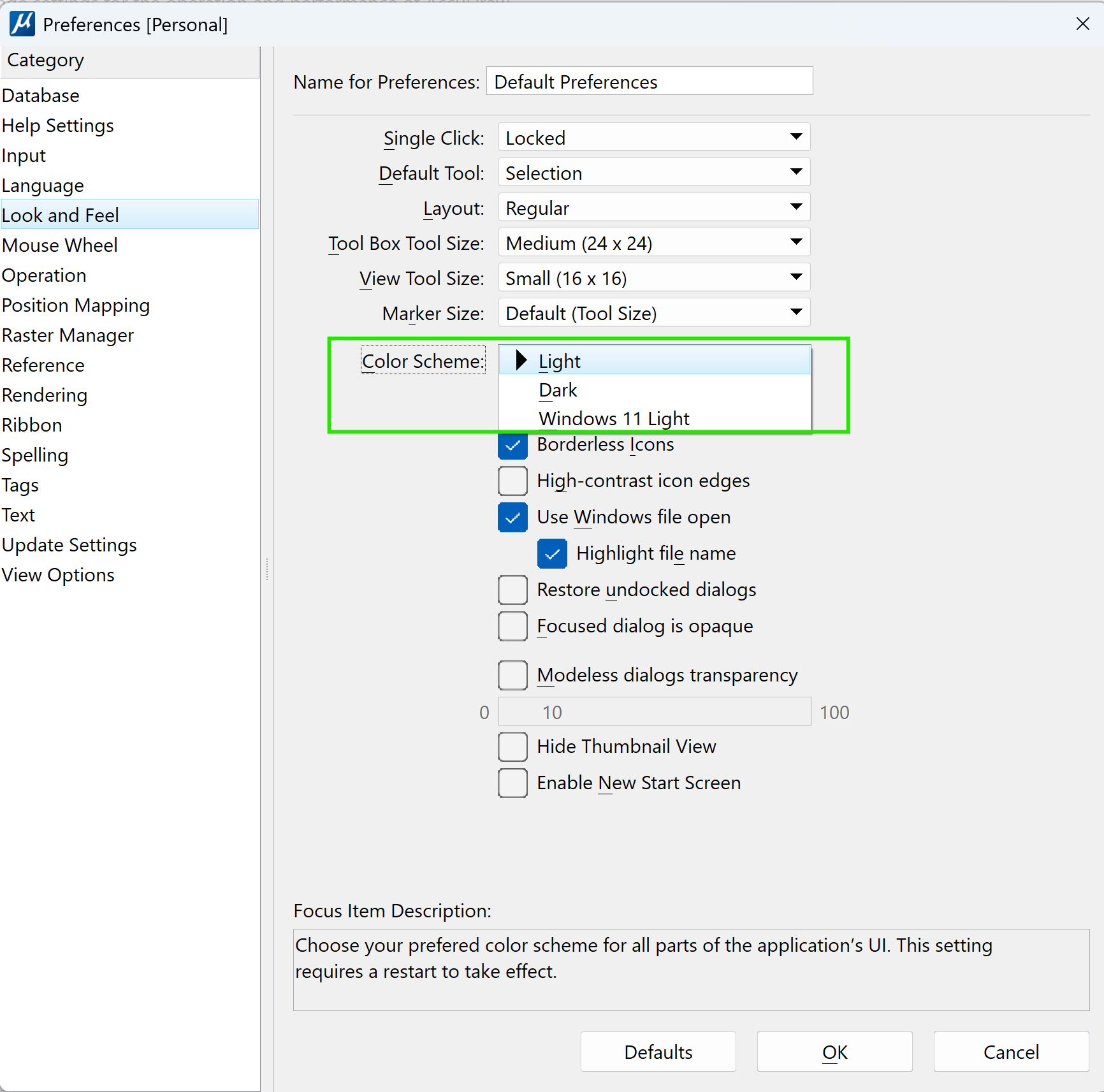Enable Restore undocked dialogs checkbox

512,590
